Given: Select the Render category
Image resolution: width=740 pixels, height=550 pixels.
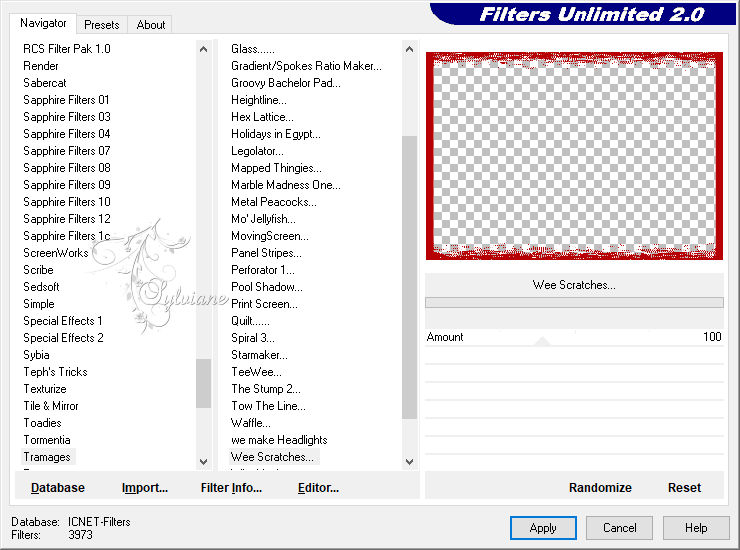Looking at the screenshot, I should pyautogui.click(x=41, y=66).
